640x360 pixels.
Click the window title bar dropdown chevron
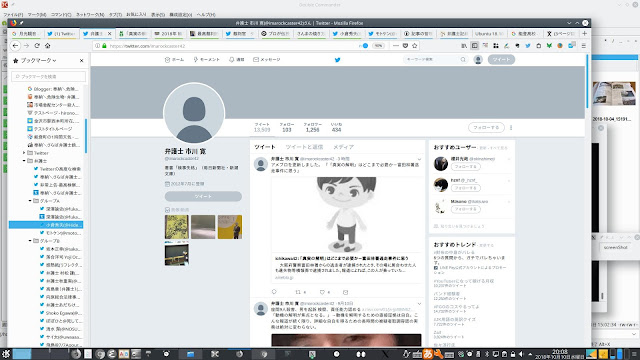pos(569,23)
